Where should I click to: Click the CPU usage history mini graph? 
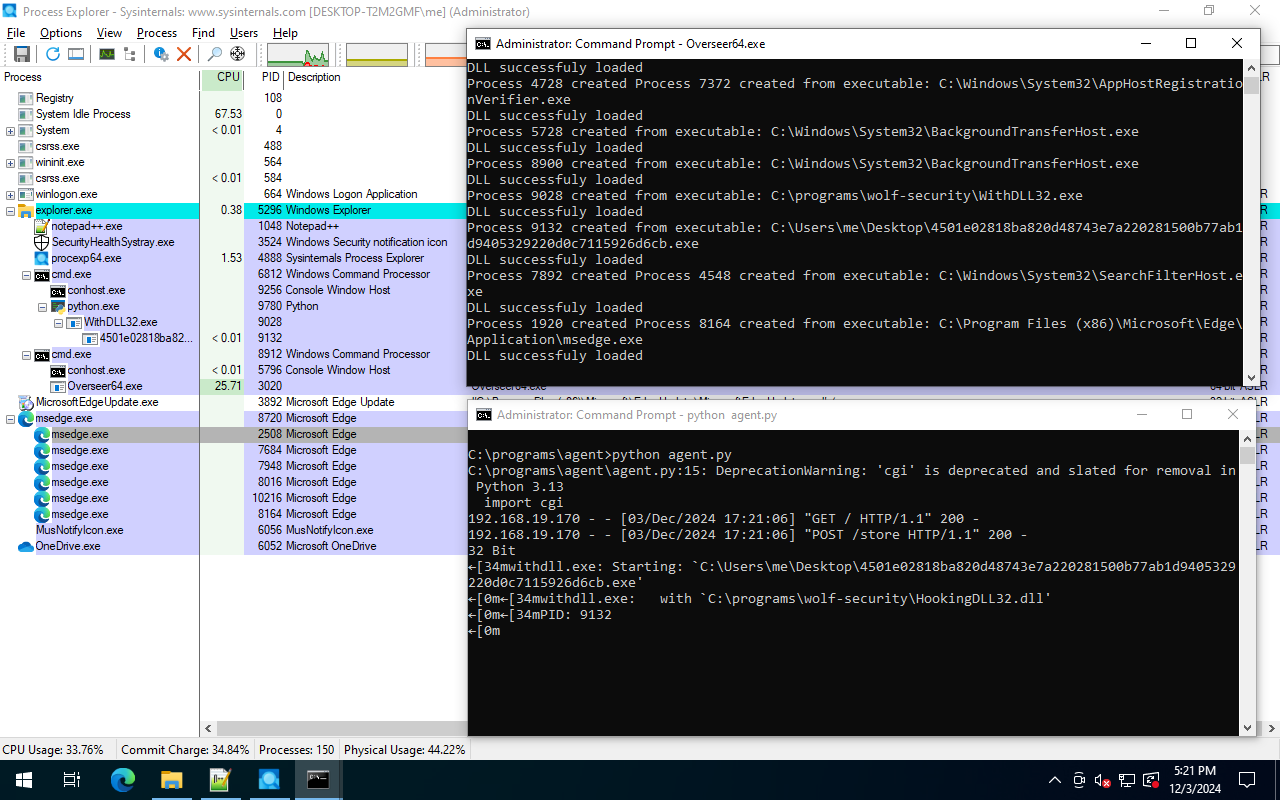tap(297, 54)
